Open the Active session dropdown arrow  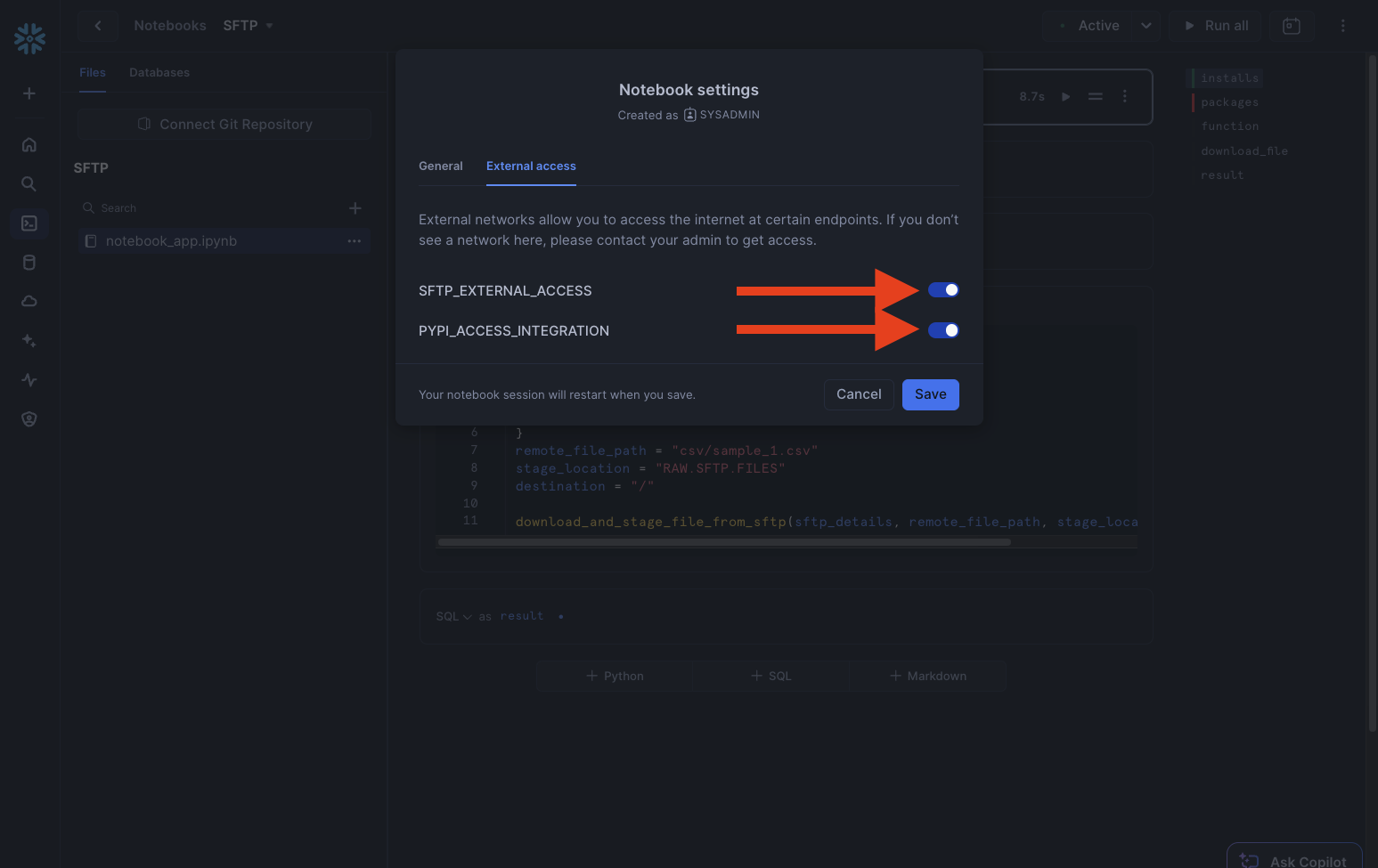click(1146, 26)
